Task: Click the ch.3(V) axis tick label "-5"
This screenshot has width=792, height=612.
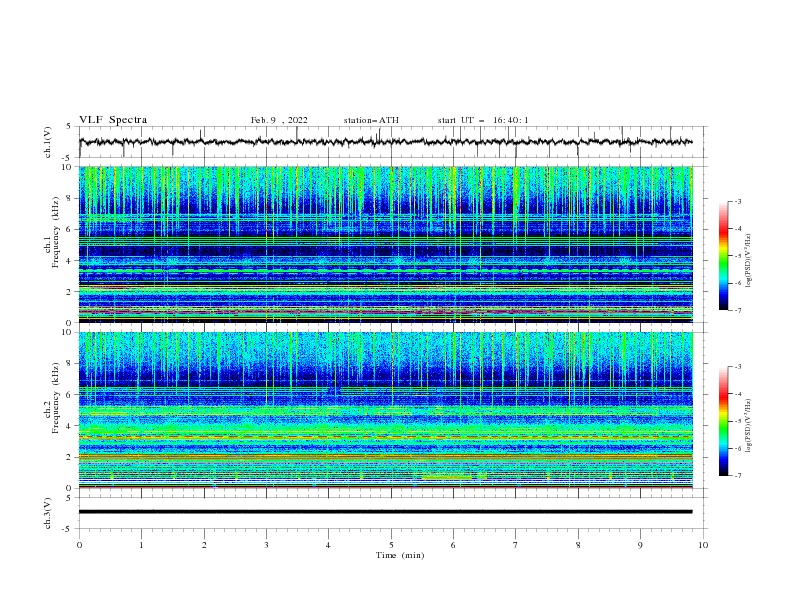Action: (x=68, y=529)
